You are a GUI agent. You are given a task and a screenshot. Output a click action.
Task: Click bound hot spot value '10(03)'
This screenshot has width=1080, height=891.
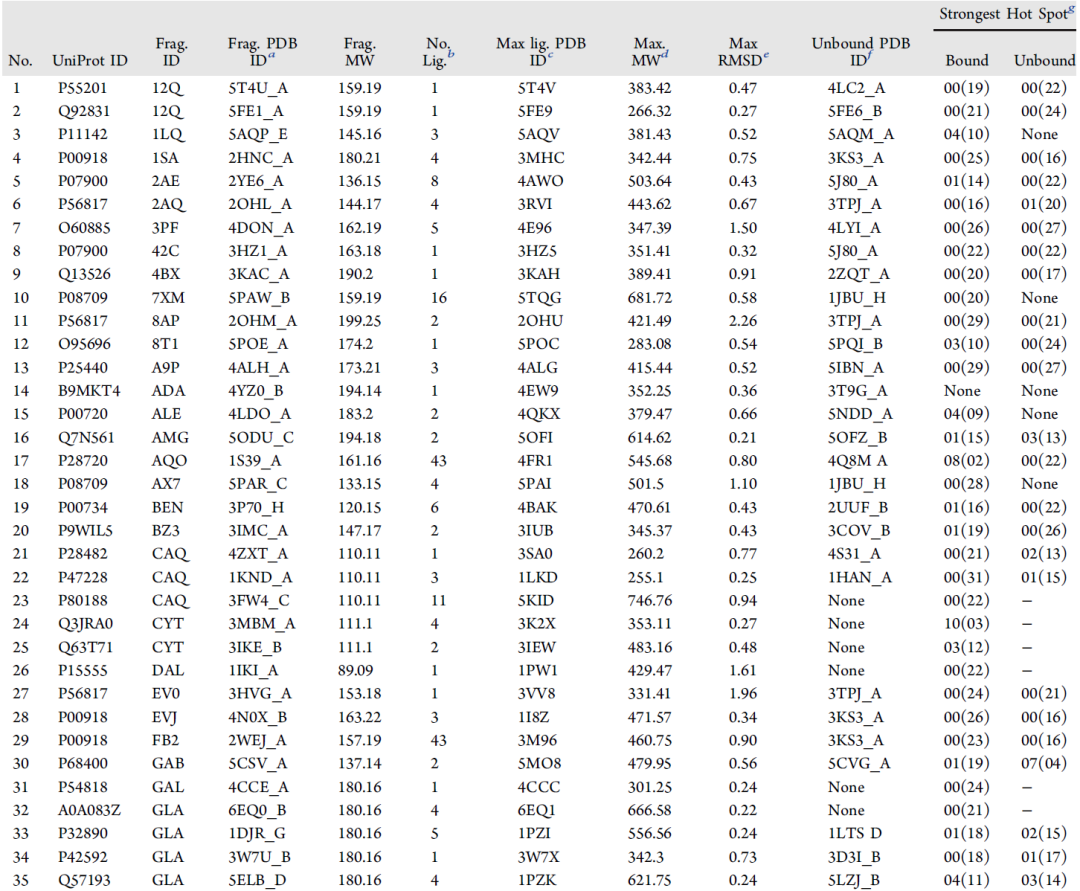pos(966,624)
